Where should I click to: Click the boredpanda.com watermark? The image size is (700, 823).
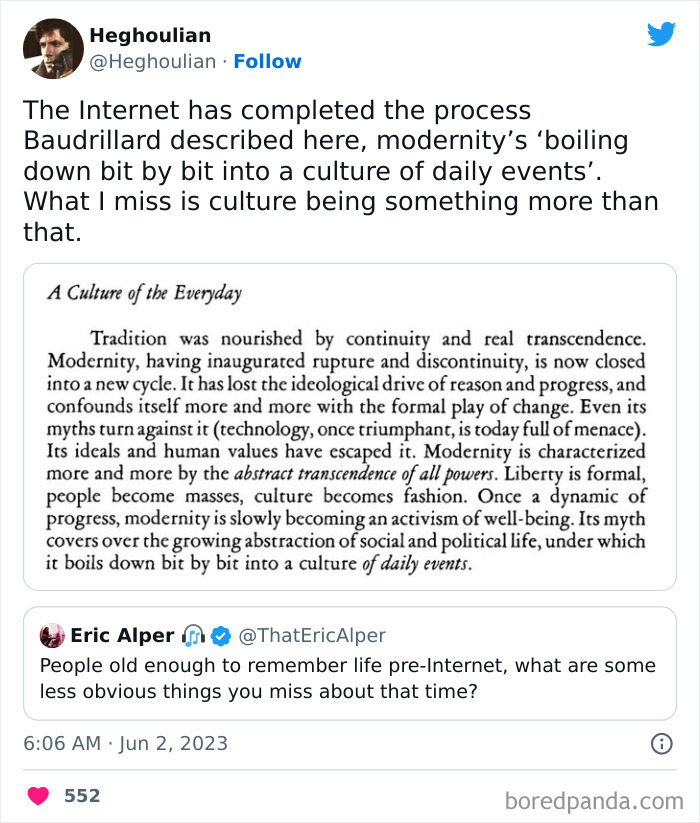tap(595, 800)
